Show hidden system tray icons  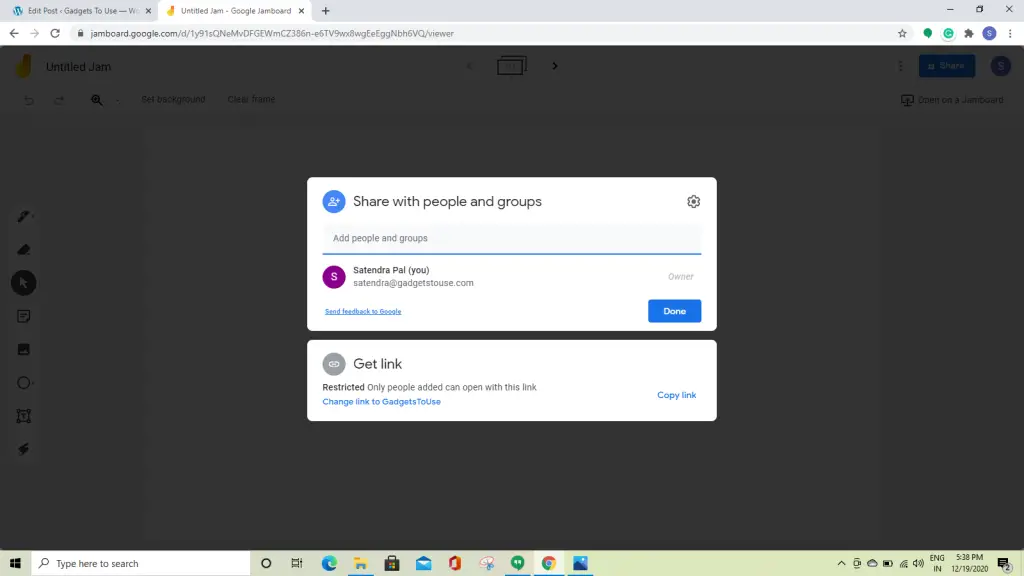coord(841,563)
